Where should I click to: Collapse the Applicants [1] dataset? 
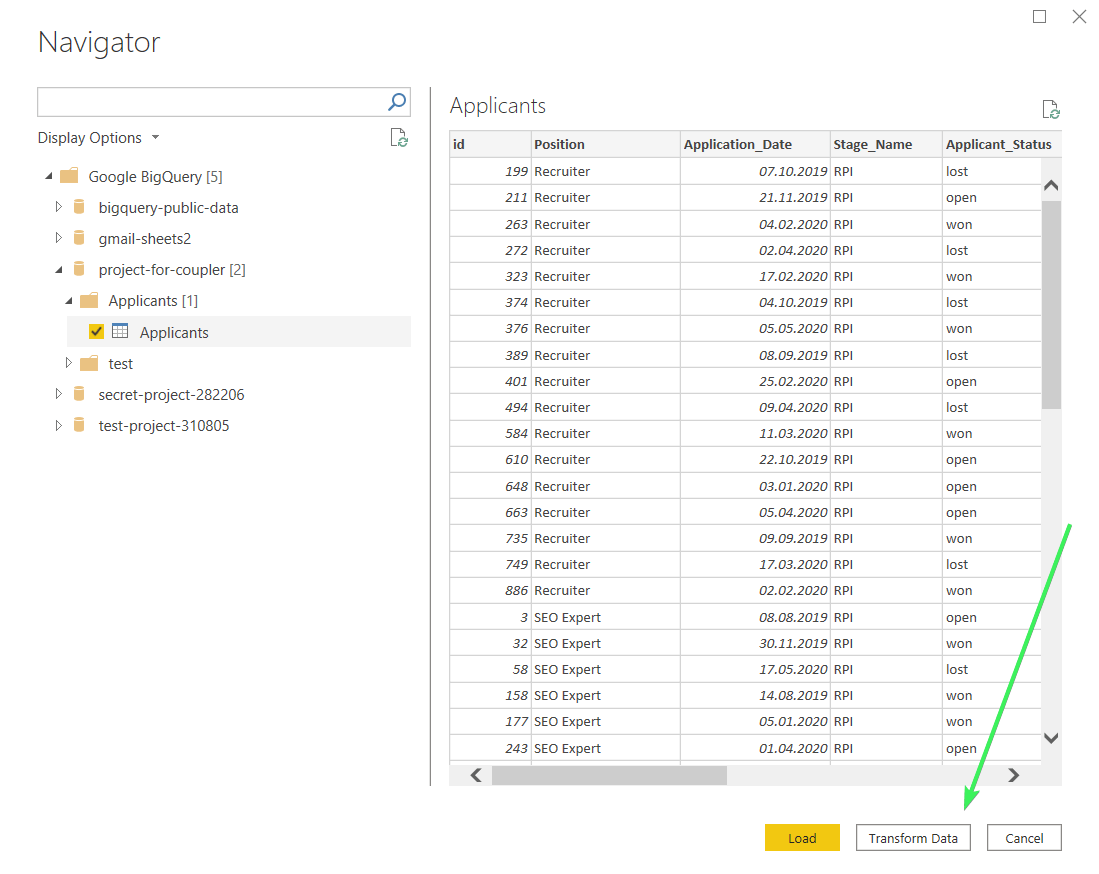coord(69,301)
